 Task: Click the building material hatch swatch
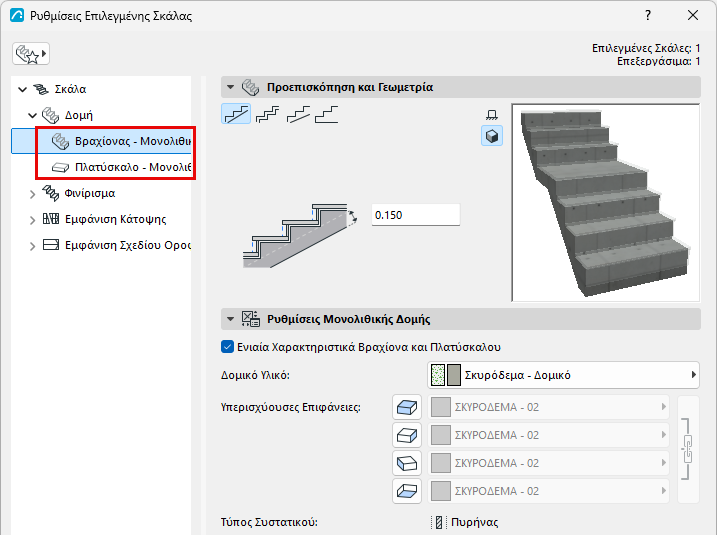(x=438, y=375)
